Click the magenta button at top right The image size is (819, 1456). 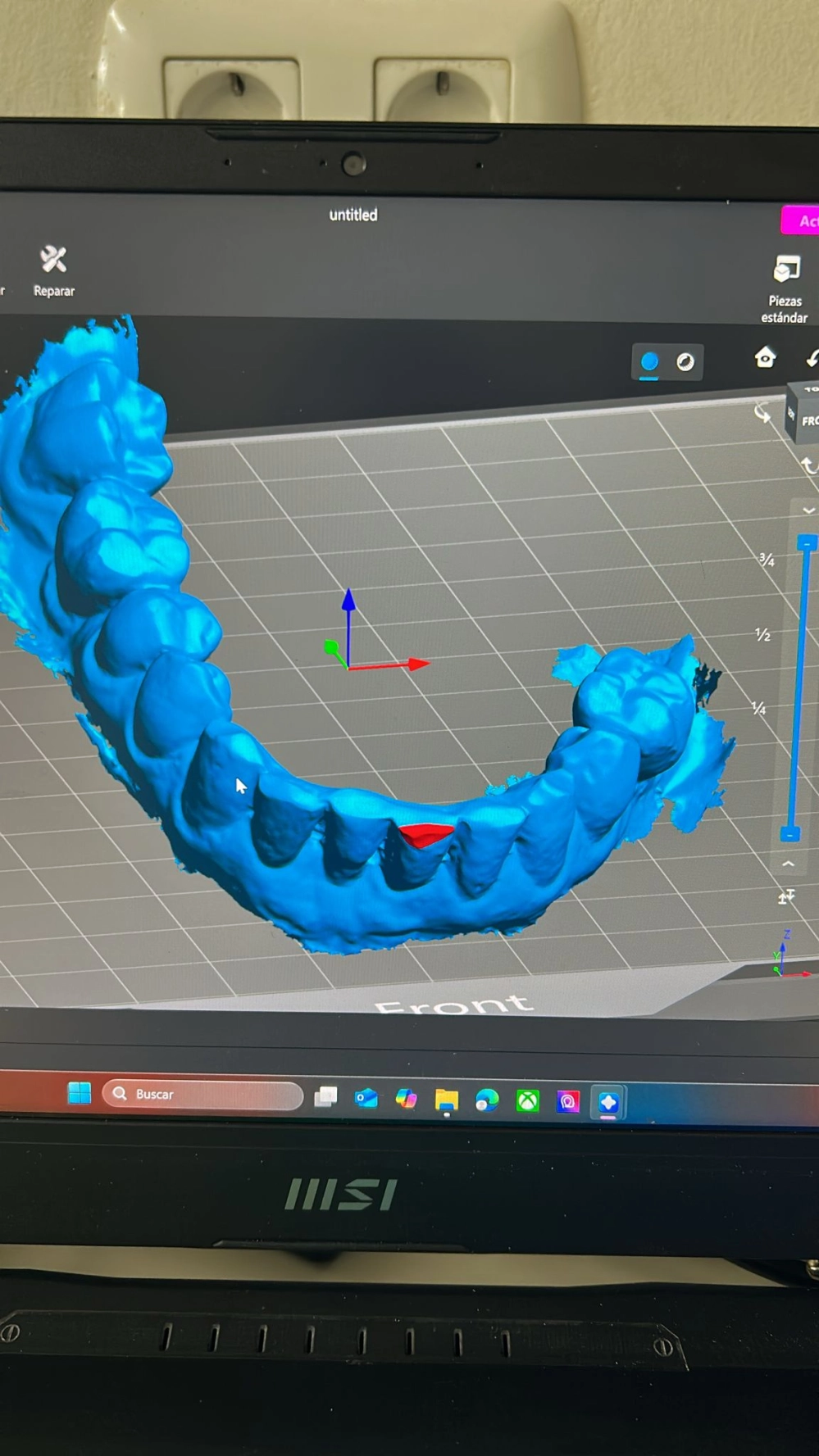(x=802, y=220)
